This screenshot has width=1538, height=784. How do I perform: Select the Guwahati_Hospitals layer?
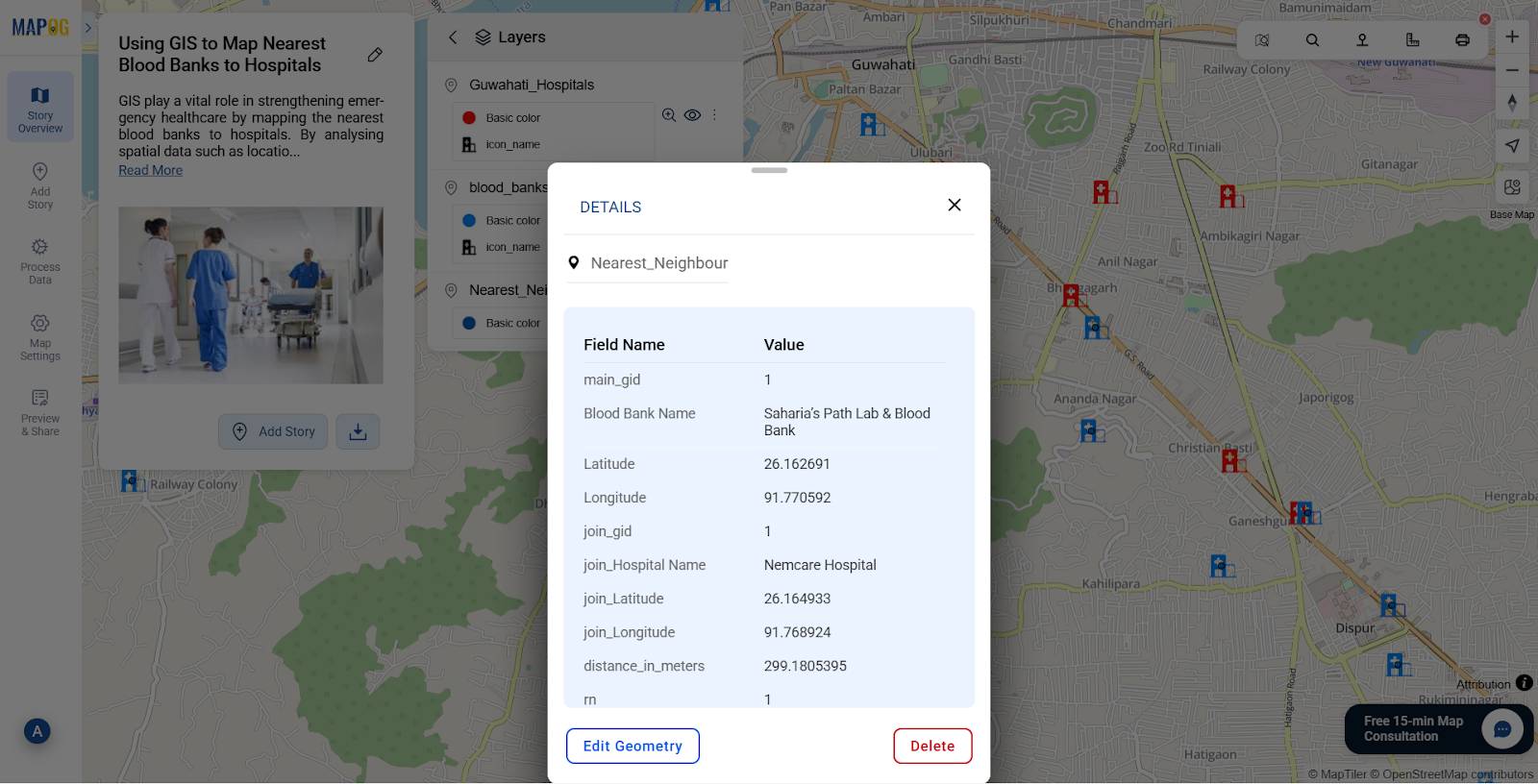[x=531, y=85]
